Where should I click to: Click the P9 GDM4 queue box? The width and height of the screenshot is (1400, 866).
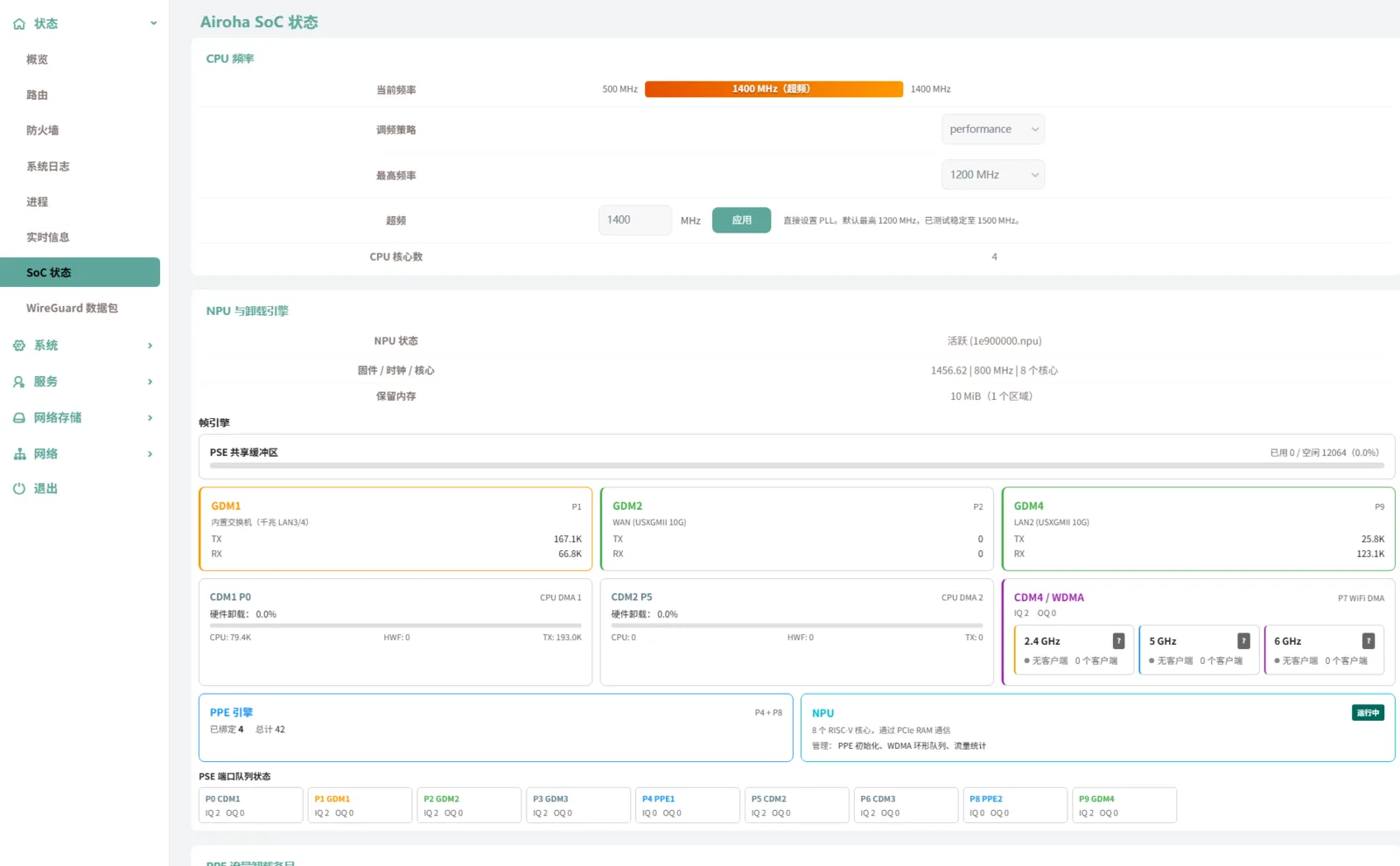point(1124,806)
